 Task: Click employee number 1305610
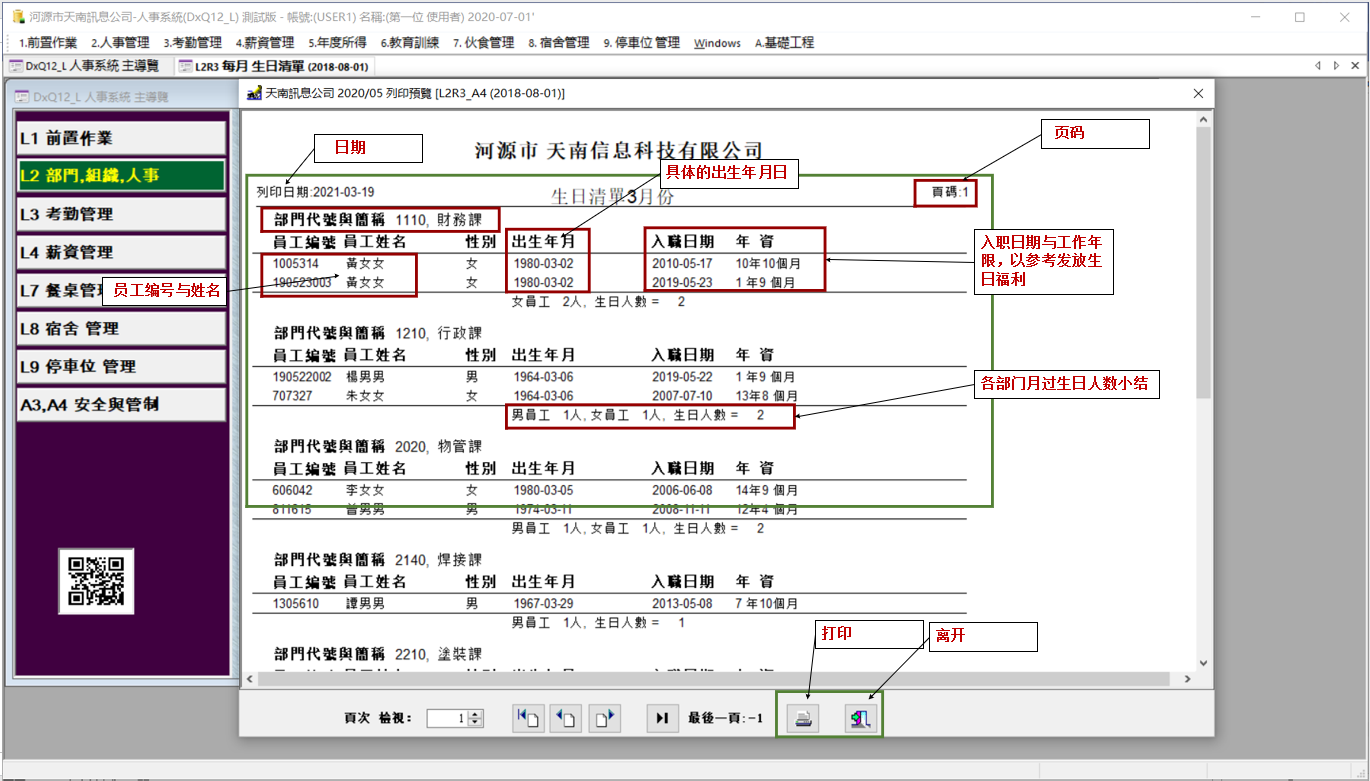[x=295, y=604]
